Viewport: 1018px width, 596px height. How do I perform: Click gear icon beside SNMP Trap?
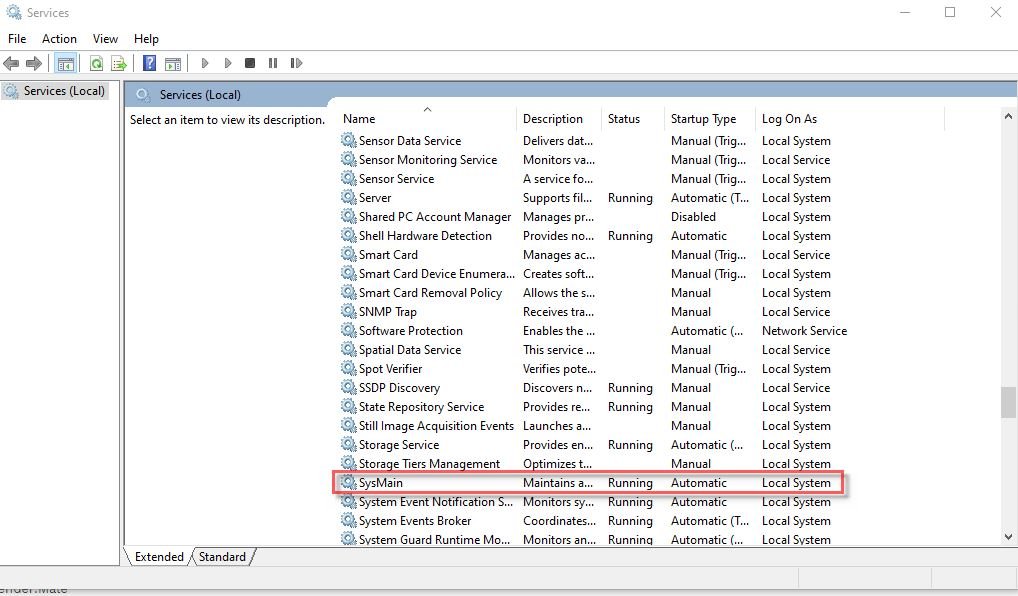pos(349,312)
